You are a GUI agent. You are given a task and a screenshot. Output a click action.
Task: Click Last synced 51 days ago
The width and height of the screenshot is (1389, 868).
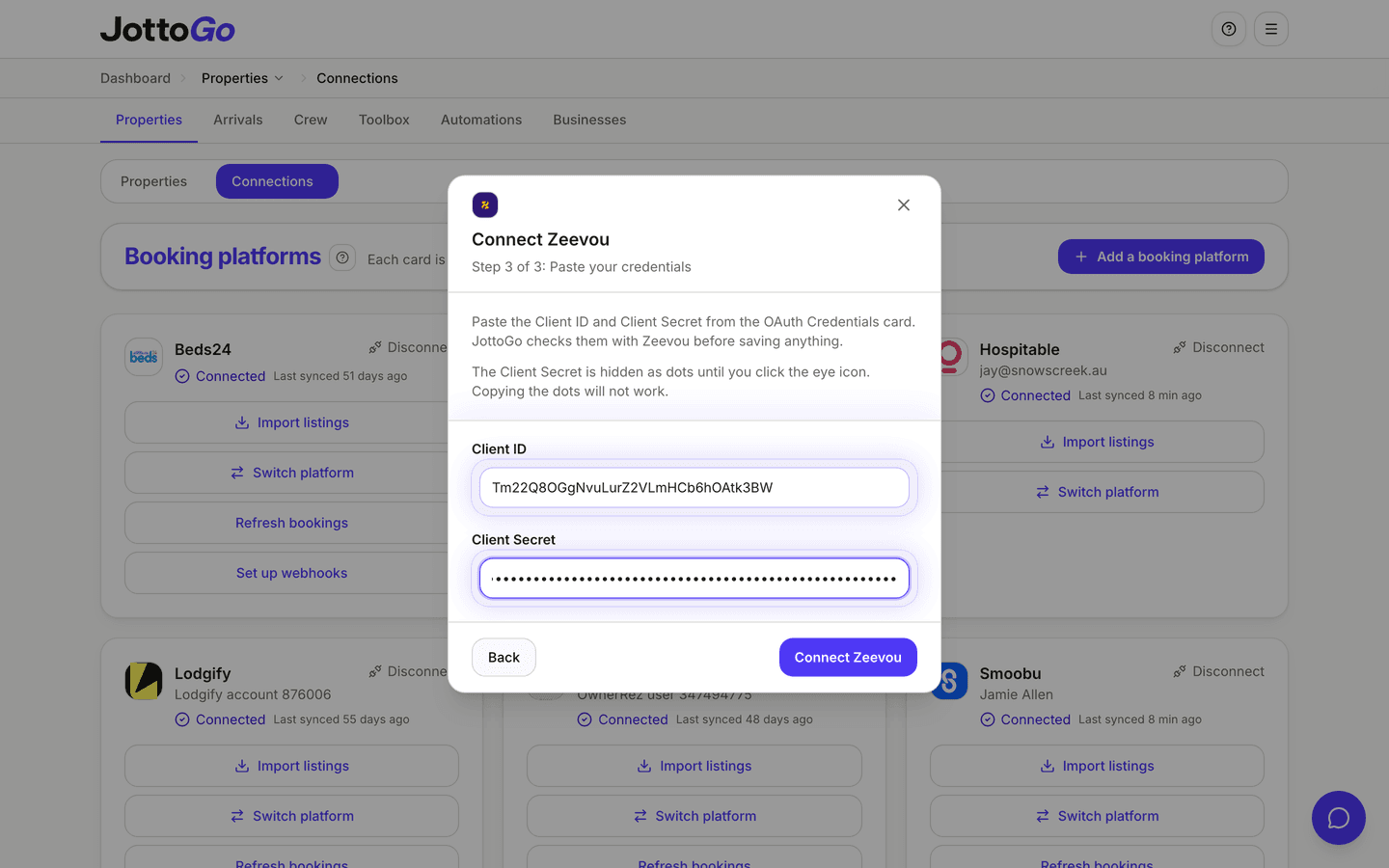[340, 376]
